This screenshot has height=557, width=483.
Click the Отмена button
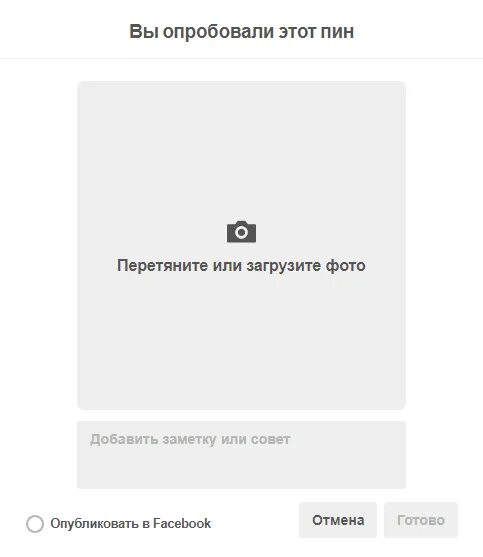click(x=338, y=520)
